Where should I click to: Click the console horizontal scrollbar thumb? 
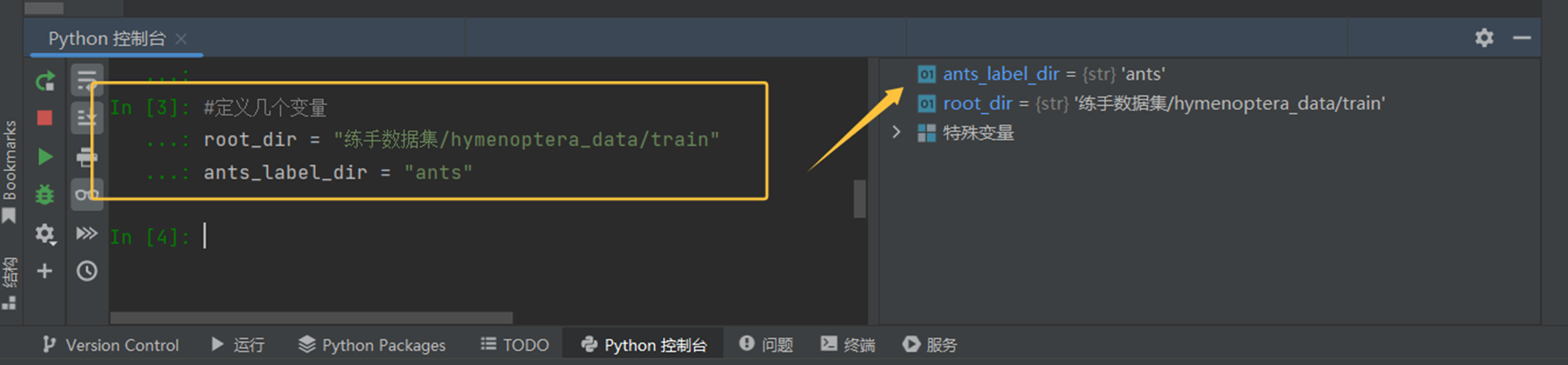pos(311,318)
